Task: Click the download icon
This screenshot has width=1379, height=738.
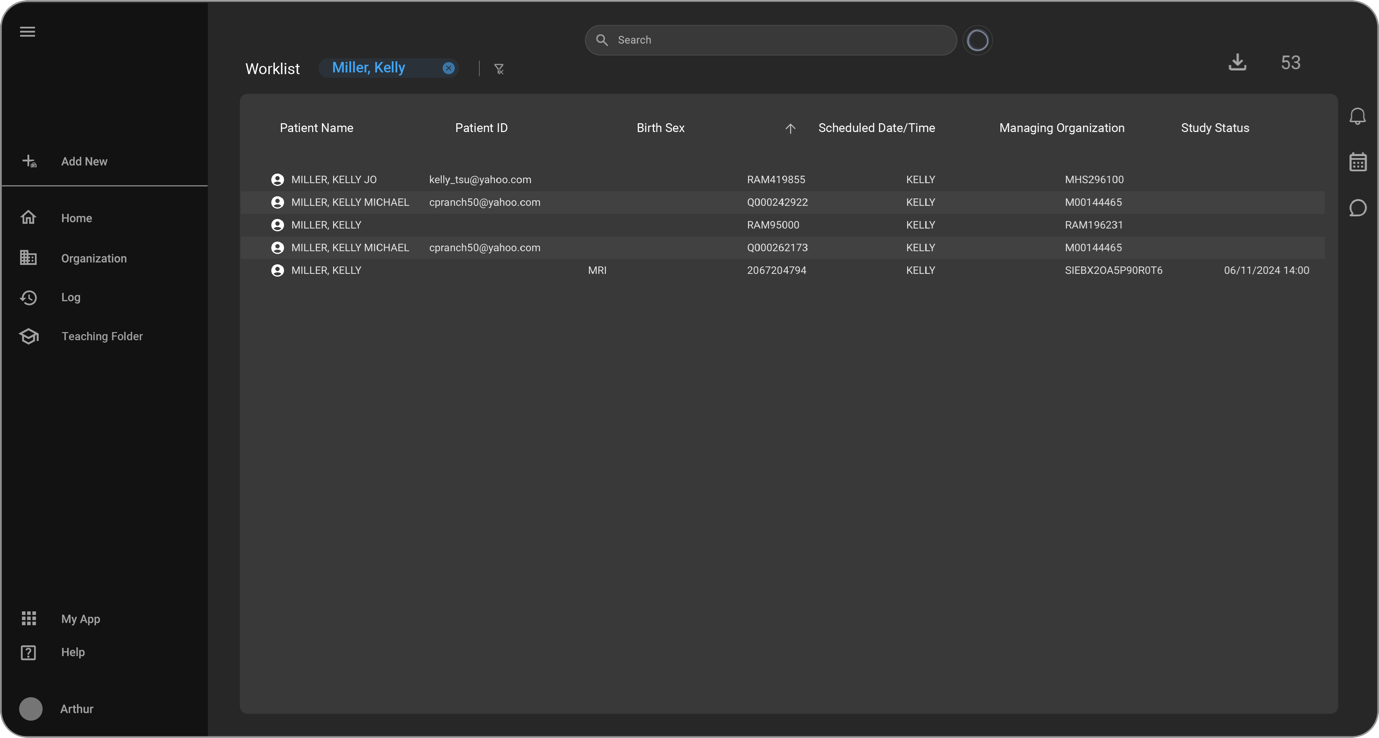Action: point(1237,62)
